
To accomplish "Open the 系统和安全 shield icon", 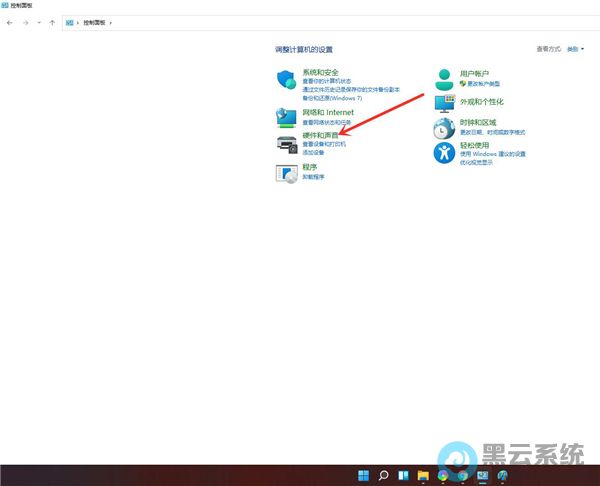I will point(287,80).
